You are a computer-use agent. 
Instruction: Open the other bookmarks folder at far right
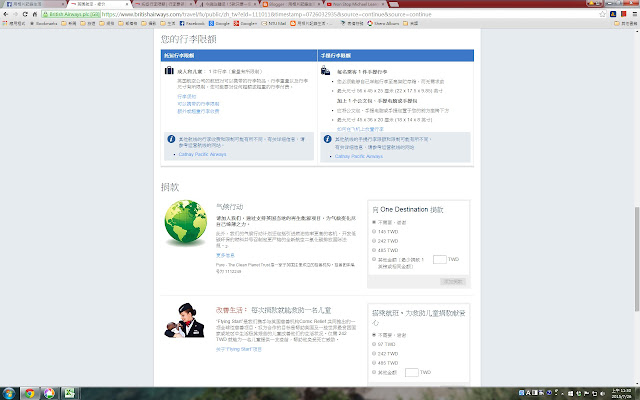pyautogui.click(x=626, y=23)
